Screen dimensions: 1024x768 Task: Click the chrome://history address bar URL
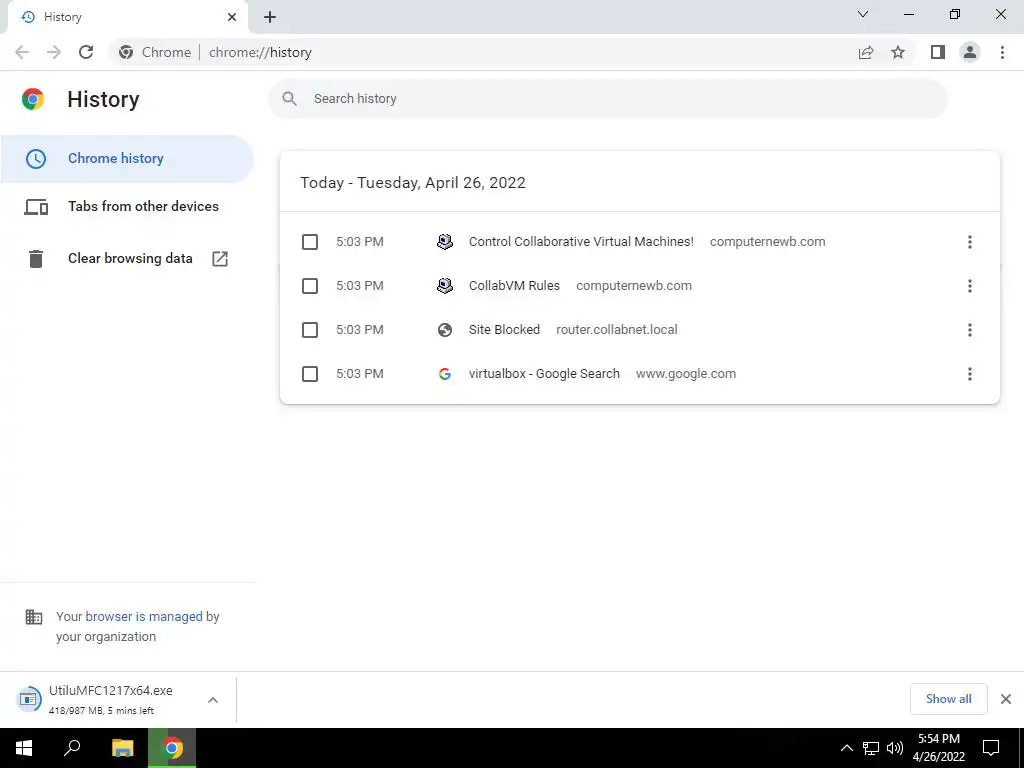[x=260, y=52]
